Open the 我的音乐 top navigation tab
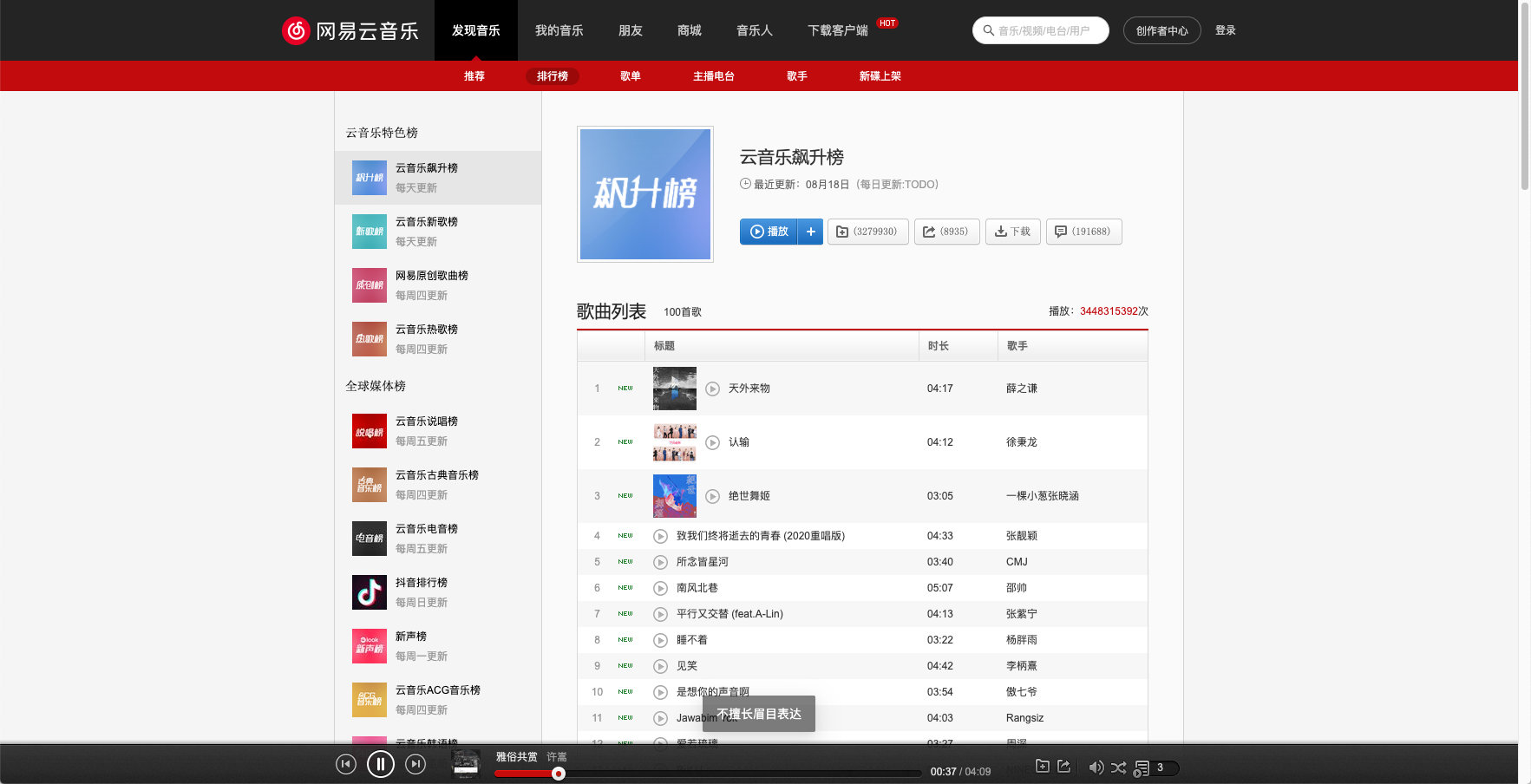The image size is (1531, 784). (559, 30)
